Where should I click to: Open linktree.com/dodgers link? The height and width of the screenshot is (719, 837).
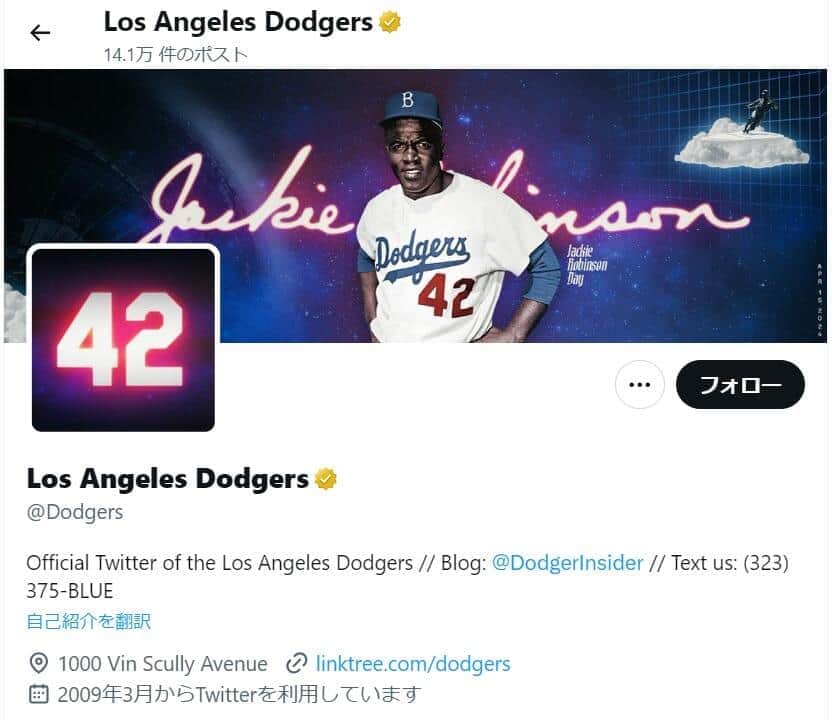coord(413,663)
